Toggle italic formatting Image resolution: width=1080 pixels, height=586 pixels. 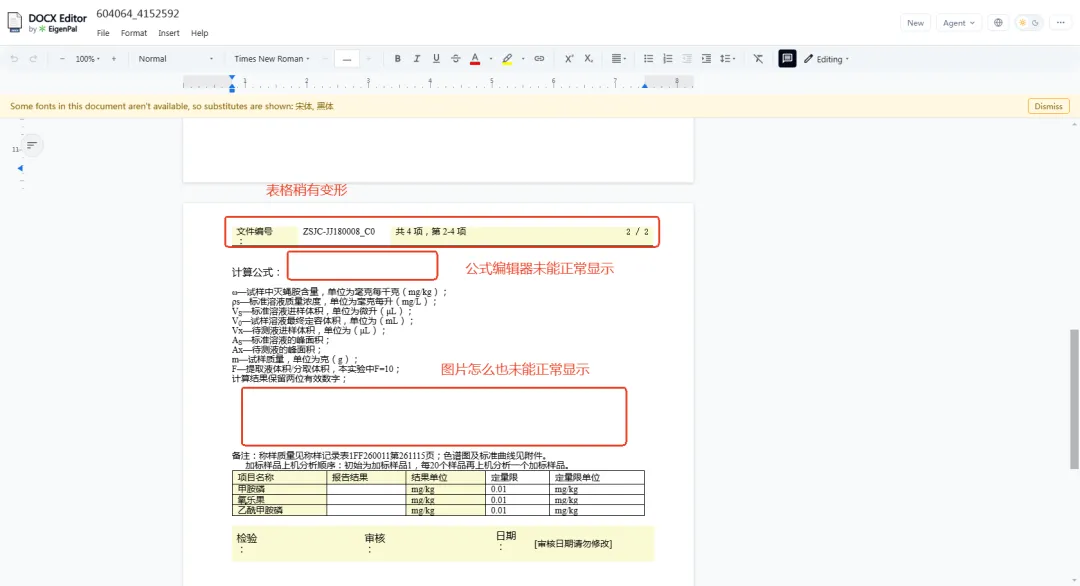click(x=417, y=59)
